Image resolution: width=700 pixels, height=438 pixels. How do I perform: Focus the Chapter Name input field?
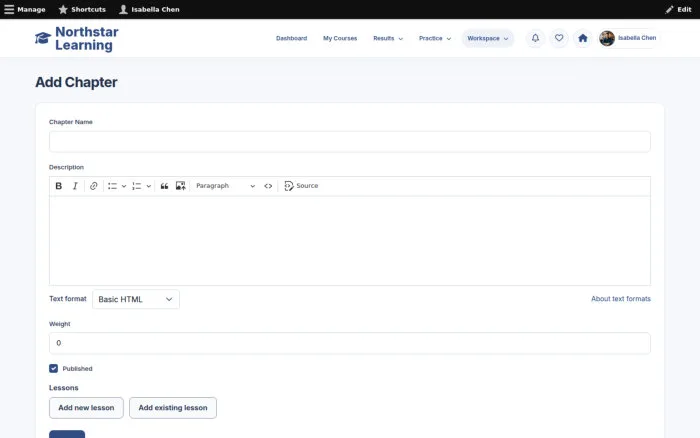click(x=350, y=142)
